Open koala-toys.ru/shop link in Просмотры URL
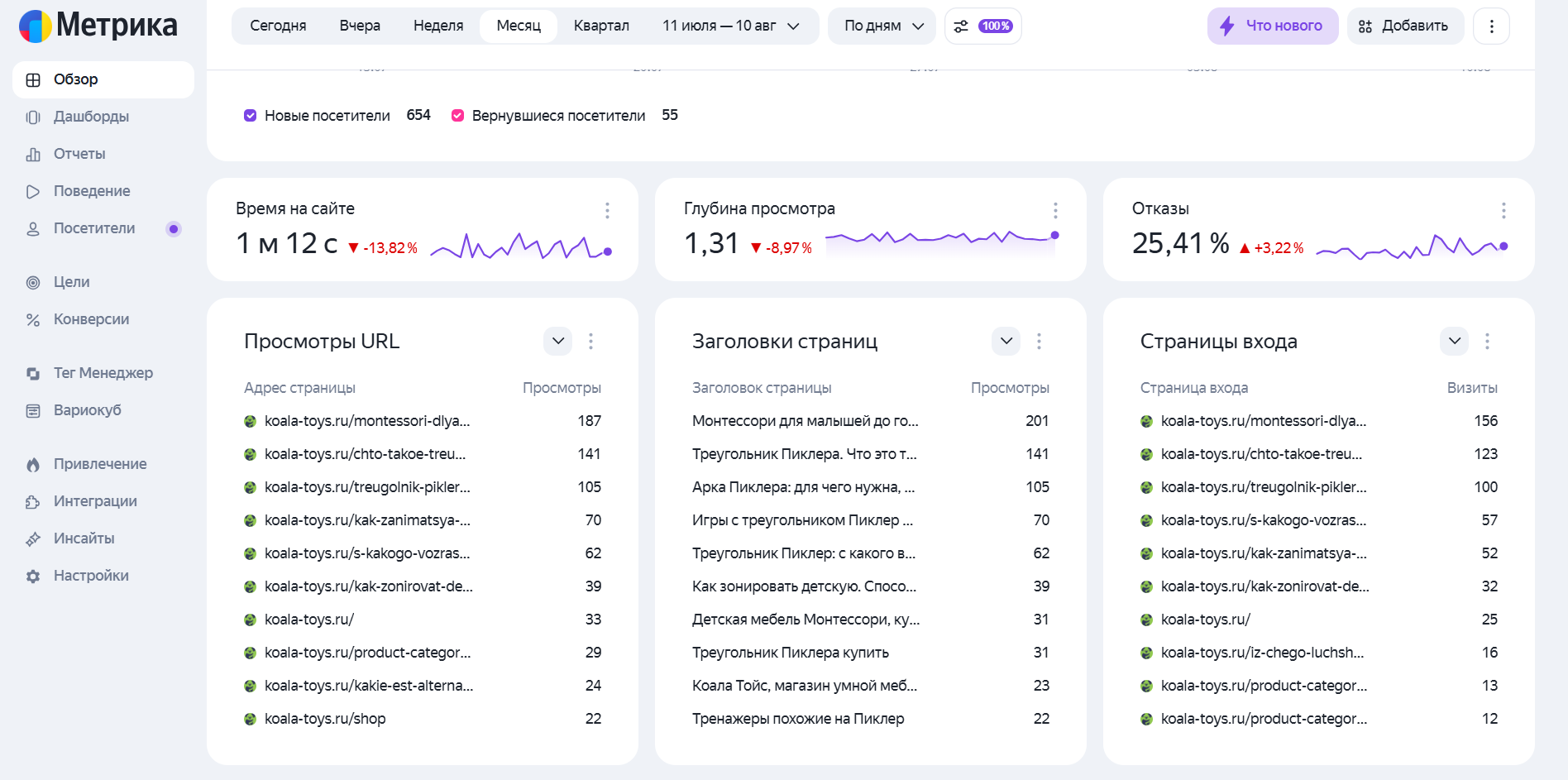 tap(325, 719)
